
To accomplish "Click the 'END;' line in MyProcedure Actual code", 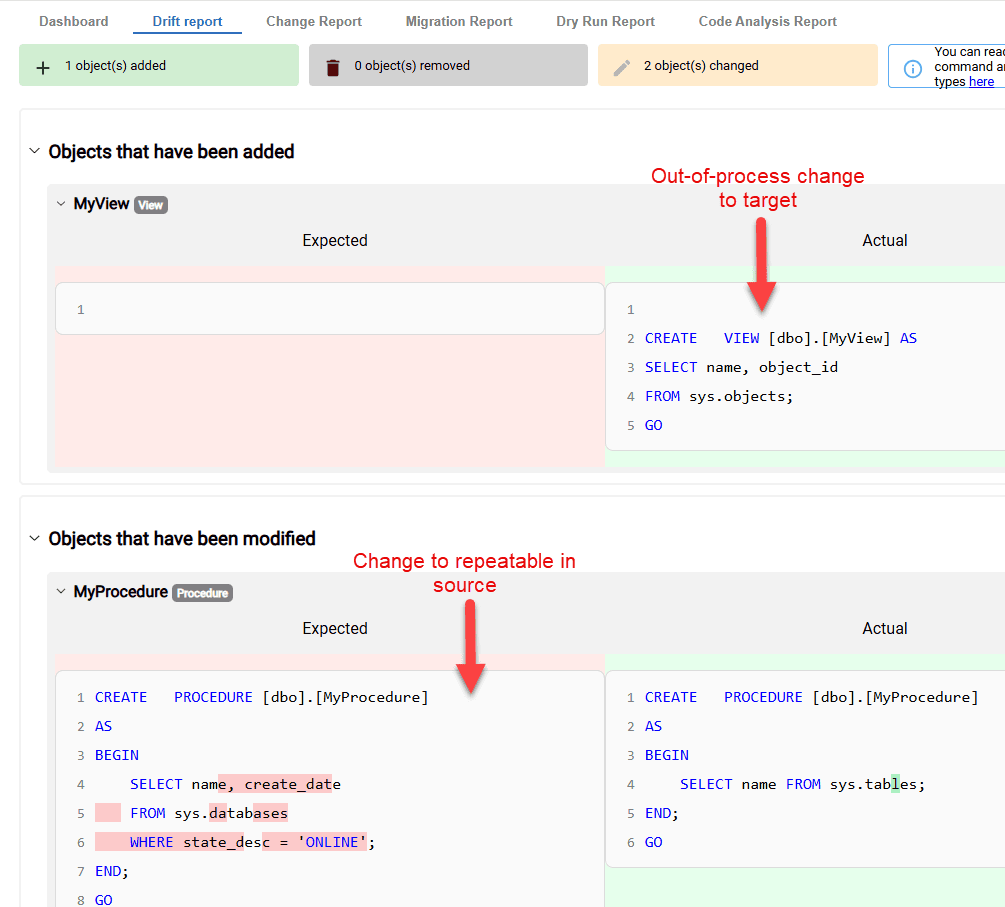I will (x=661, y=813).
